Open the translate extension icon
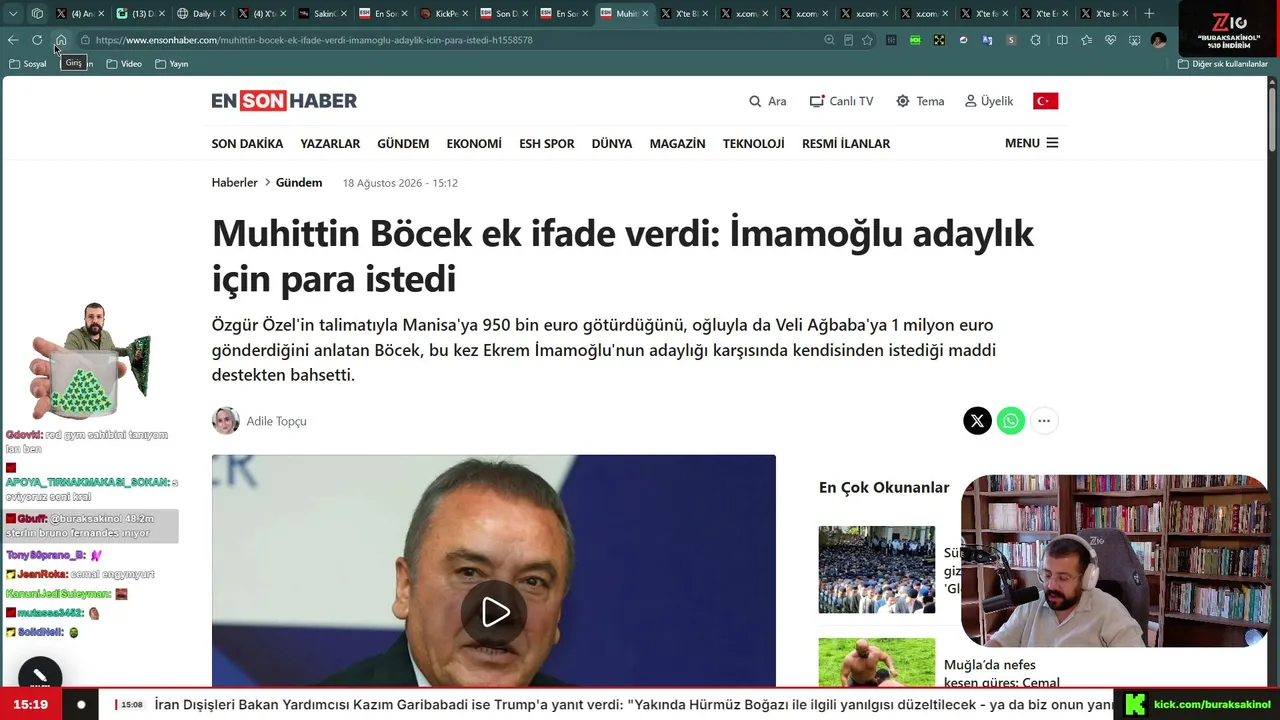The width and height of the screenshot is (1280, 720). (987, 40)
